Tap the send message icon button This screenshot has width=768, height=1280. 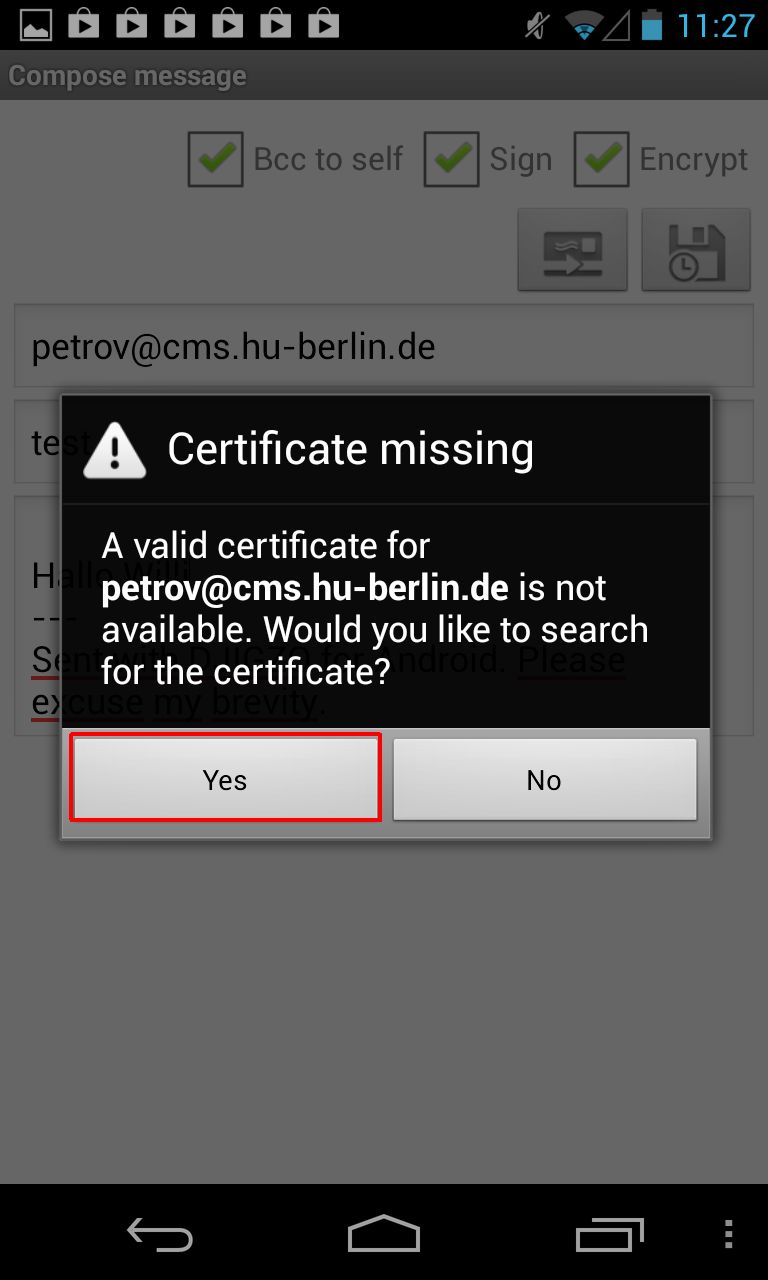coord(572,249)
